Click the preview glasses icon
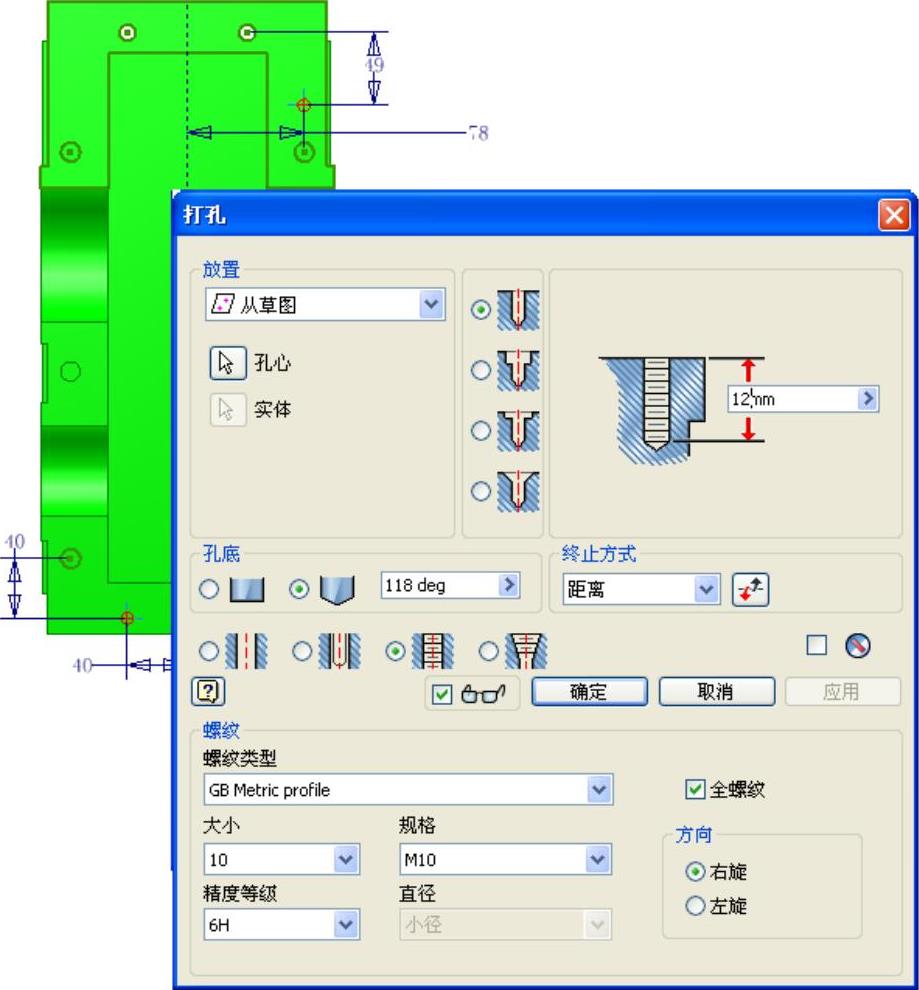This screenshot has height=990, width=919. tap(483, 694)
